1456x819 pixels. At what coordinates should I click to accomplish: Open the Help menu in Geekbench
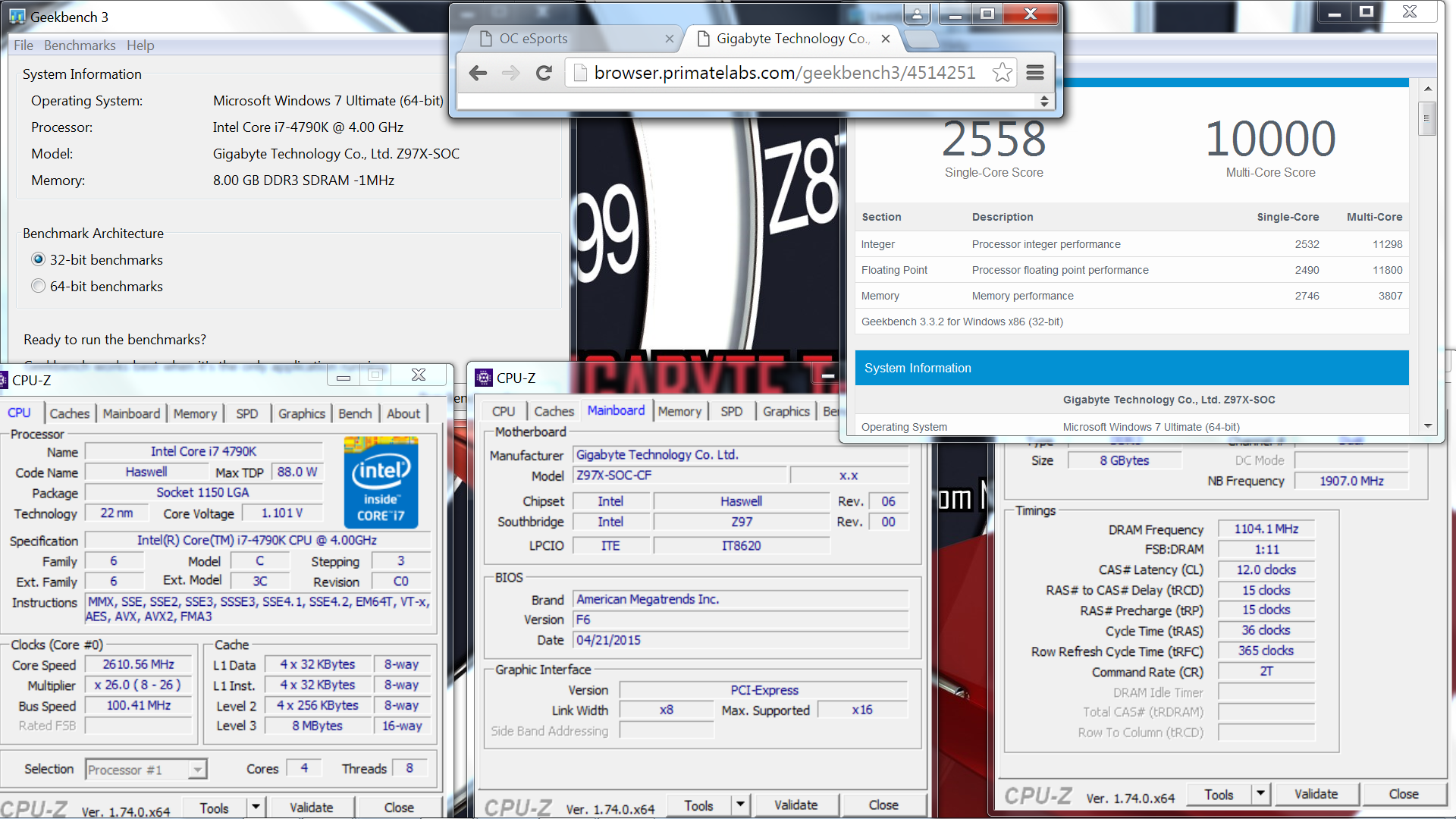[x=140, y=45]
